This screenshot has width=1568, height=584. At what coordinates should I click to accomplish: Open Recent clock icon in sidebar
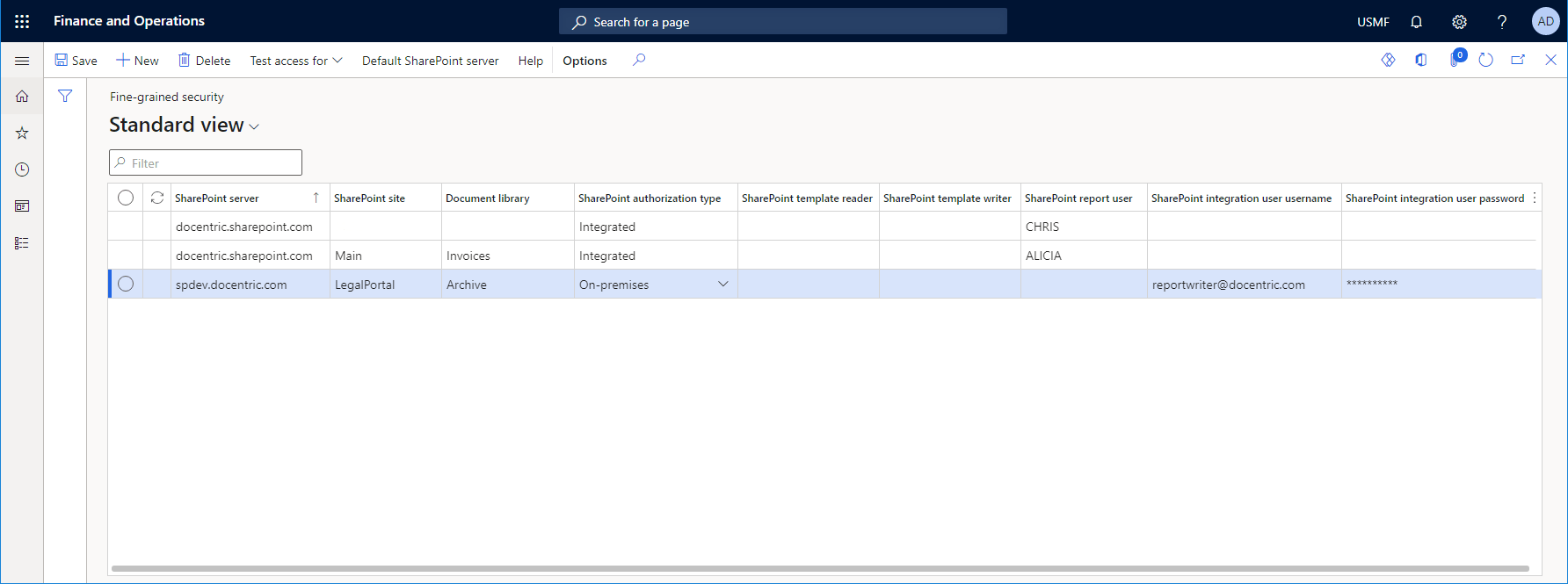(x=22, y=169)
